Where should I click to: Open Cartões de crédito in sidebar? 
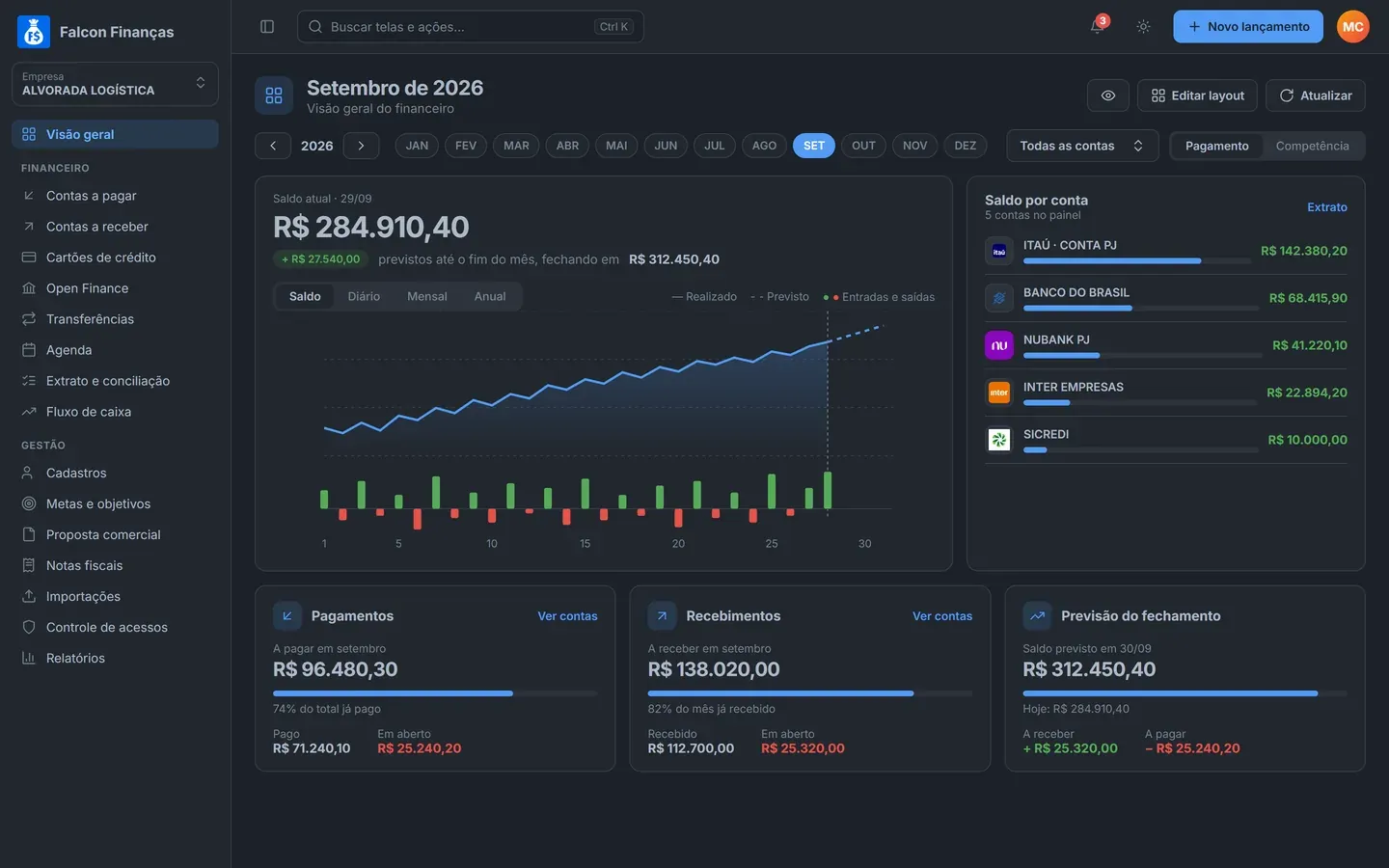(x=115, y=258)
